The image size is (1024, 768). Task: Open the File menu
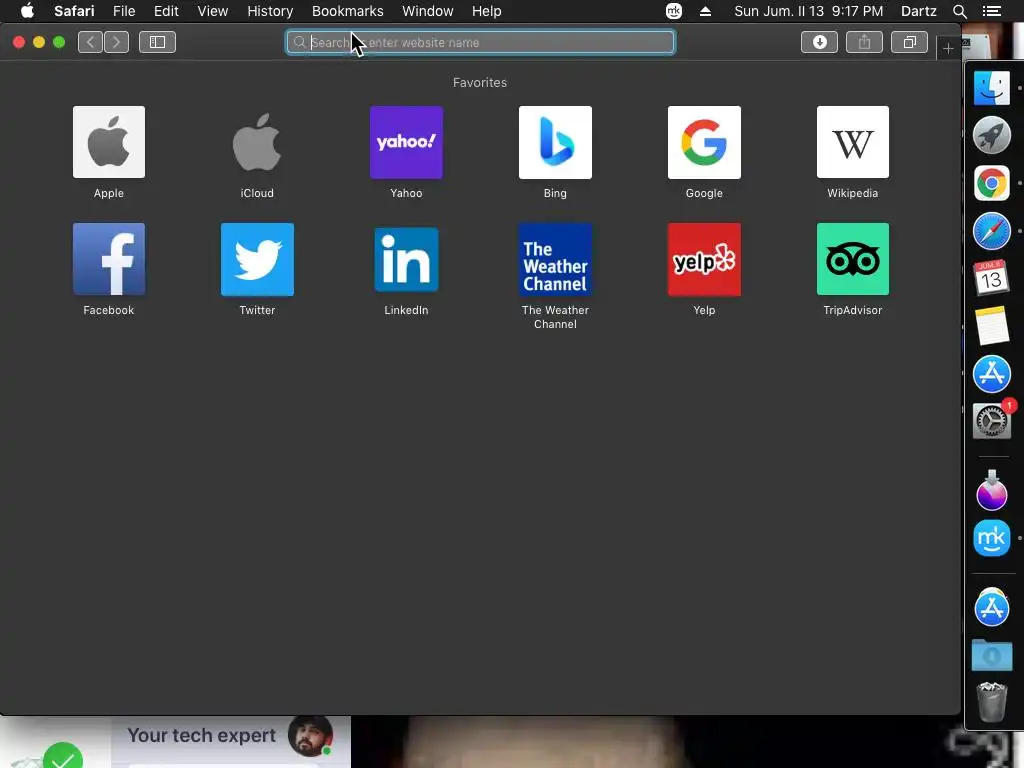[x=124, y=11]
